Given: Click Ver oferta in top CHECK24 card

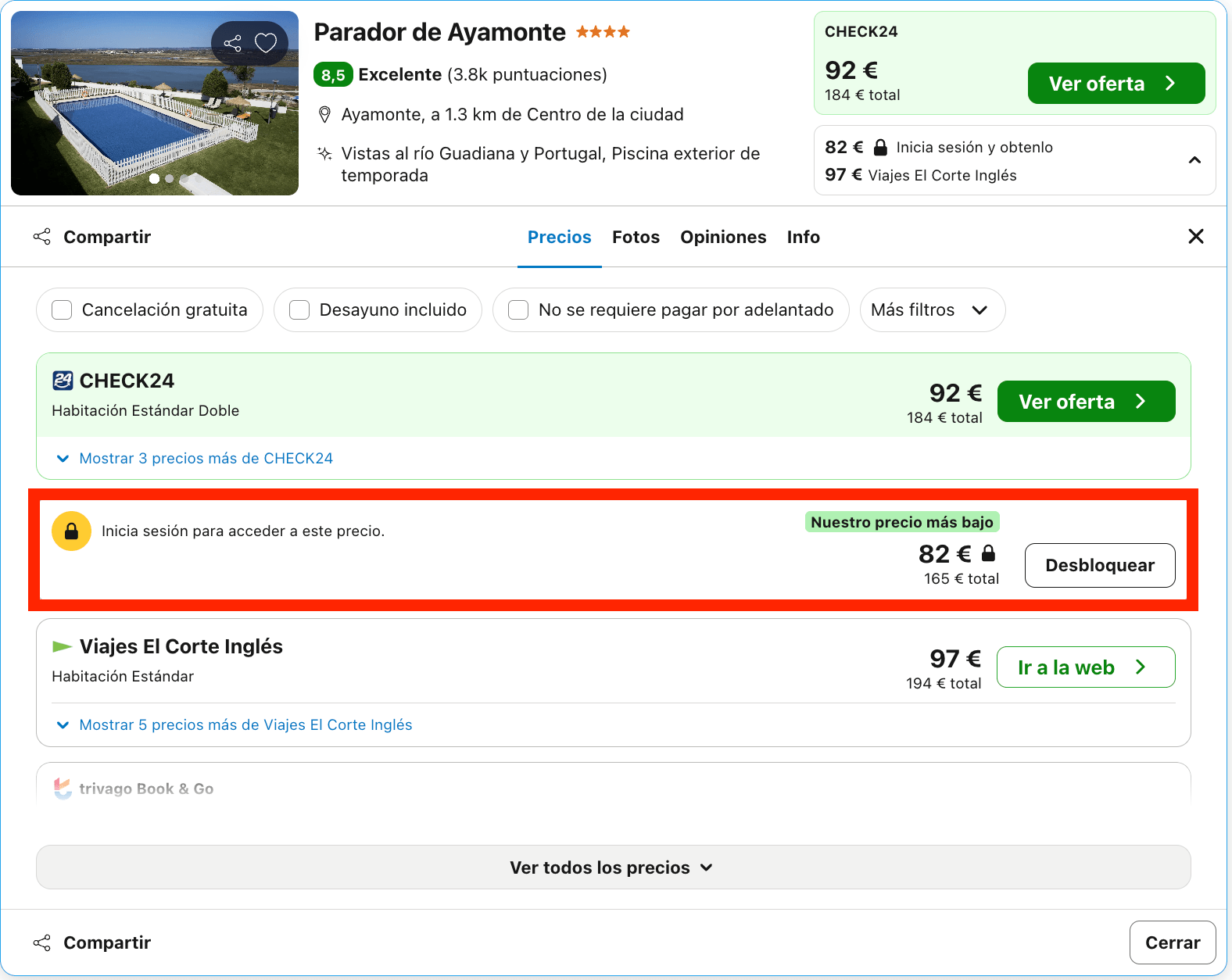Looking at the screenshot, I should pos(1116,83).
